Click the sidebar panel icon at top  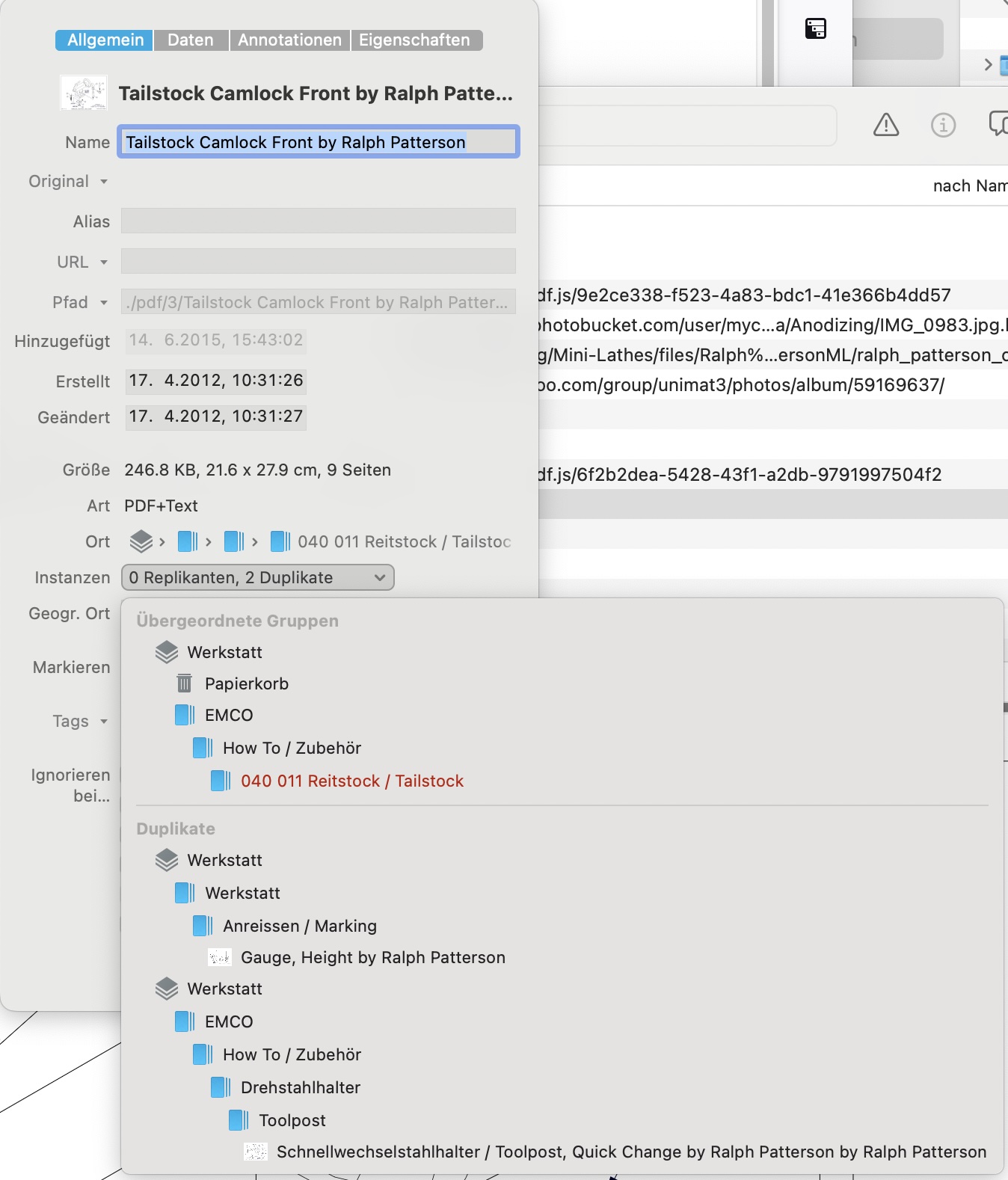(x=815, y=29)
